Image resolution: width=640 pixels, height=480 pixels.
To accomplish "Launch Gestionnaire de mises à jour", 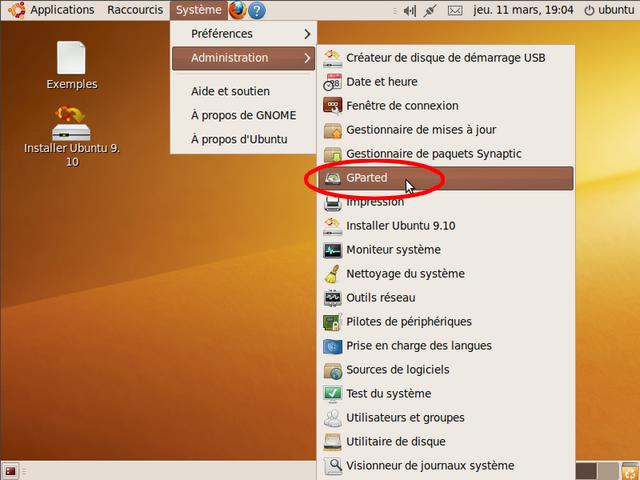I will click(446, 130).
